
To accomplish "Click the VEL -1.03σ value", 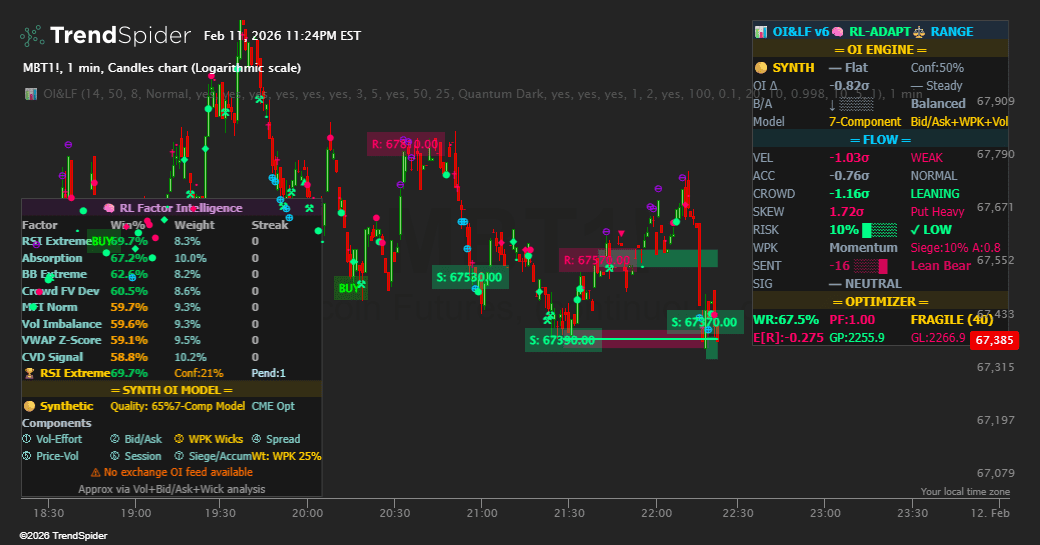I will [849, 158].
